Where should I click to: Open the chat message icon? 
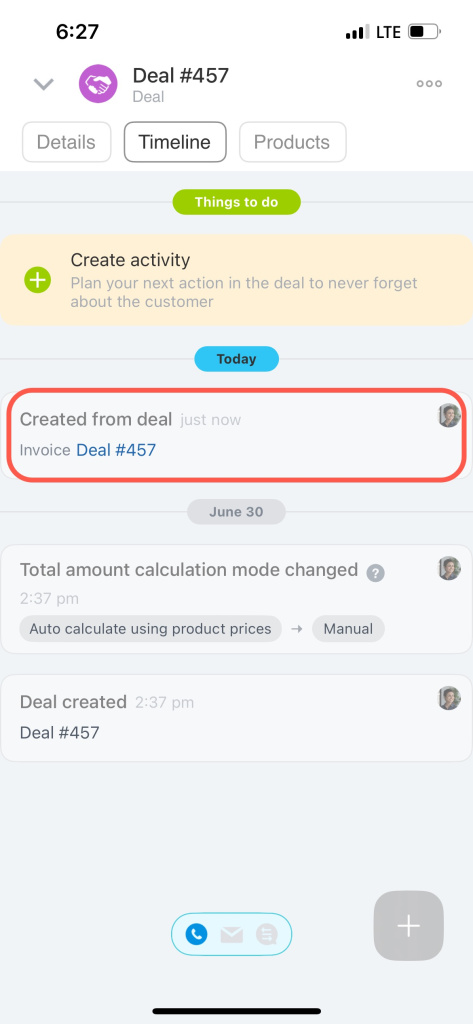267,935
